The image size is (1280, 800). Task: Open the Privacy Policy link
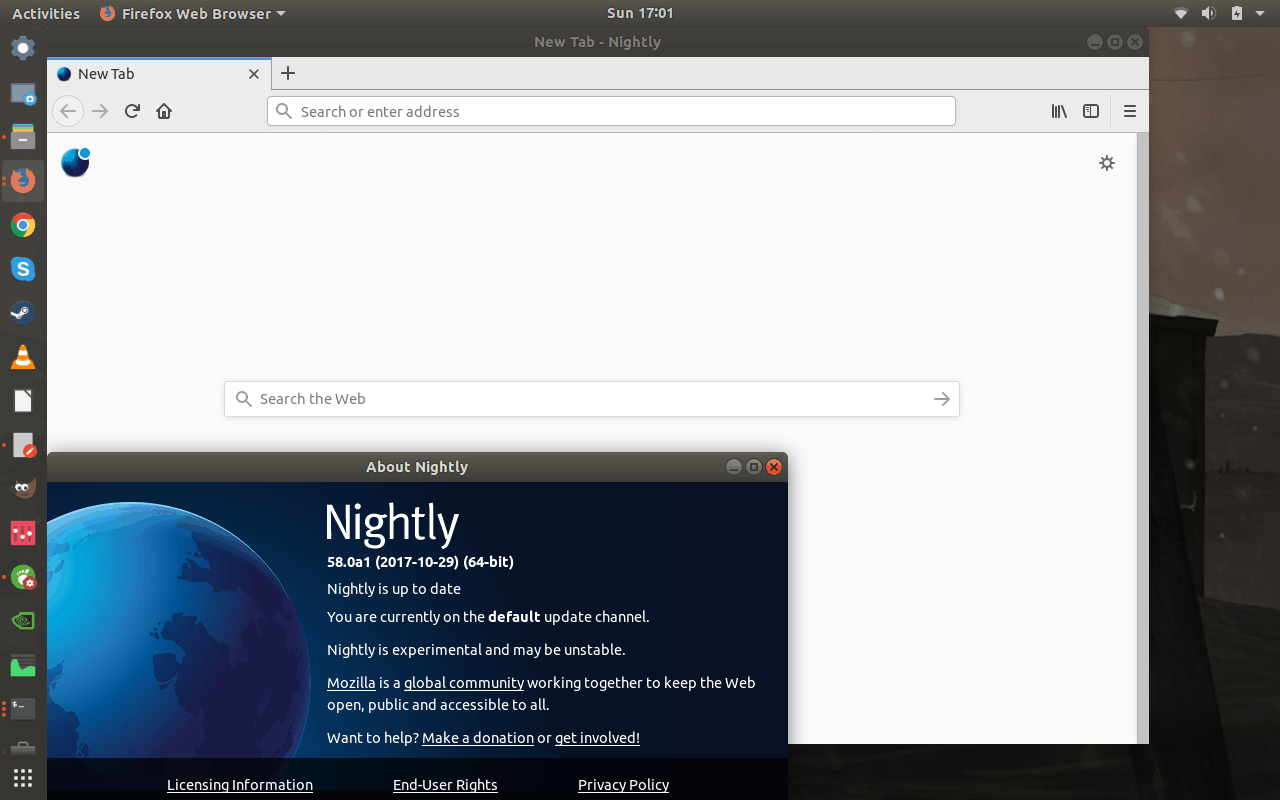[x=623, y=785]
